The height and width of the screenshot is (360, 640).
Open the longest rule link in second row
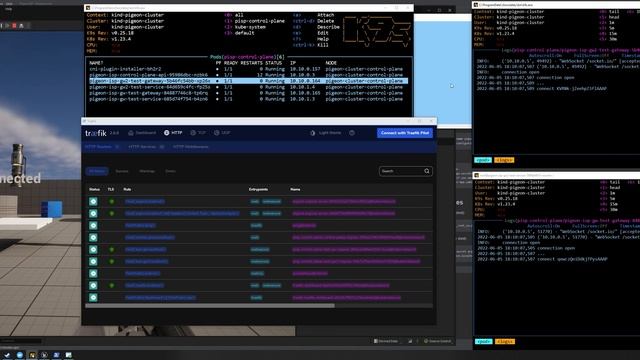(182, 213)
